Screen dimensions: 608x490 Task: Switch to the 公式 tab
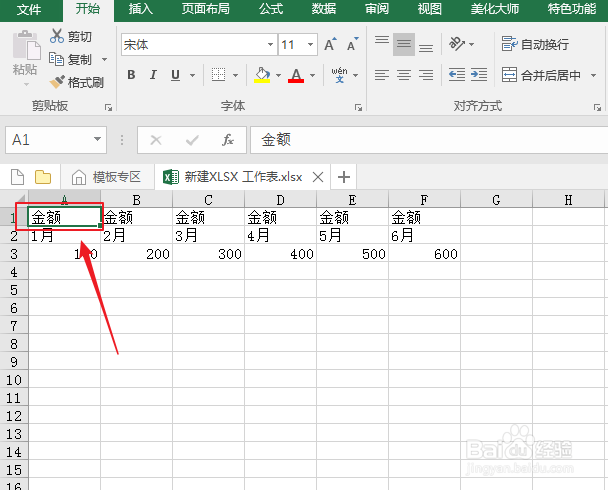point(271,9)
